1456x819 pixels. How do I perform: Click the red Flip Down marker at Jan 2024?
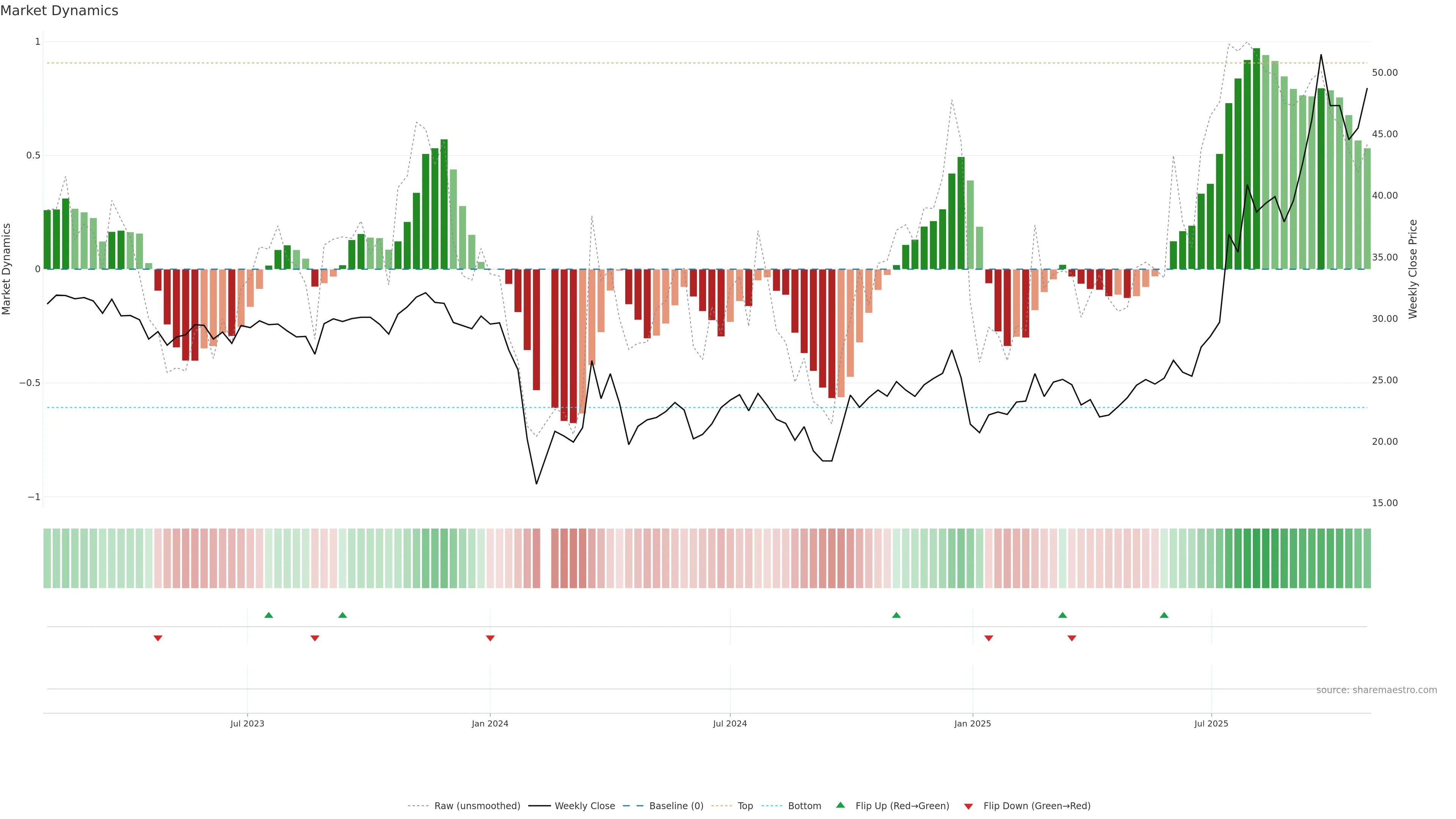tap(490, 638)
